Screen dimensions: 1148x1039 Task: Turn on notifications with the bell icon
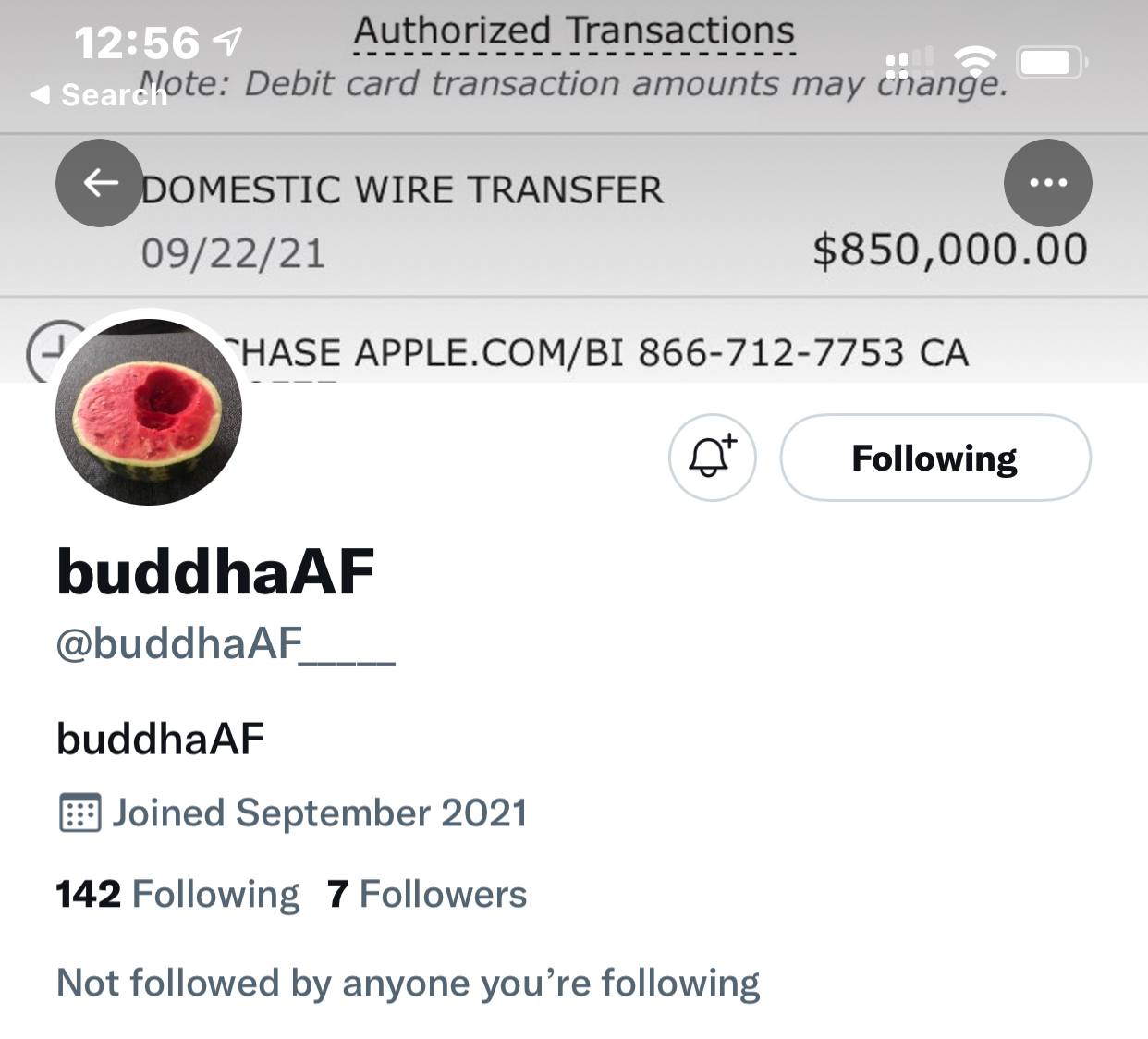tap(713, 458)
